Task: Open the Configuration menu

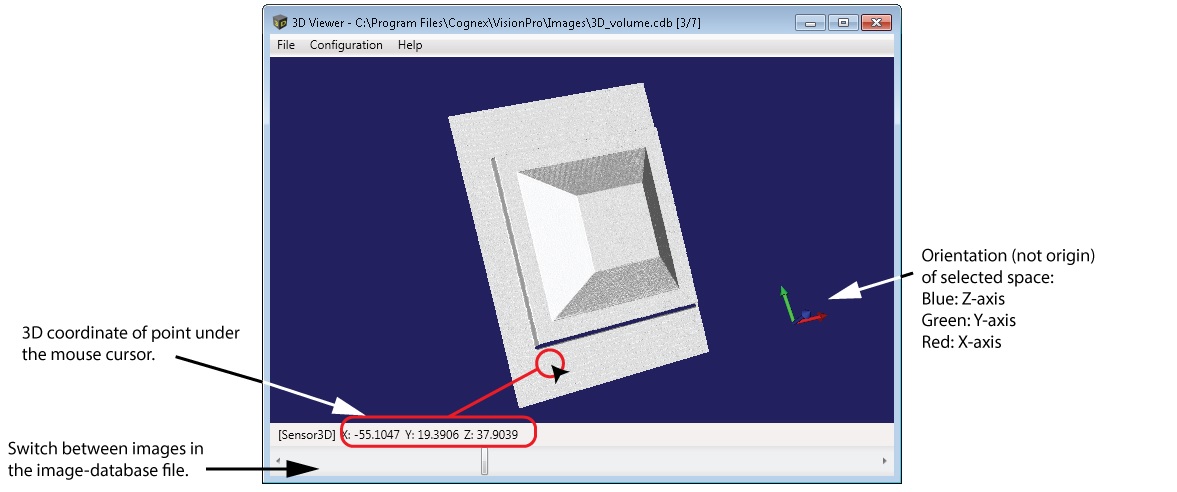Action: point(346,45)
